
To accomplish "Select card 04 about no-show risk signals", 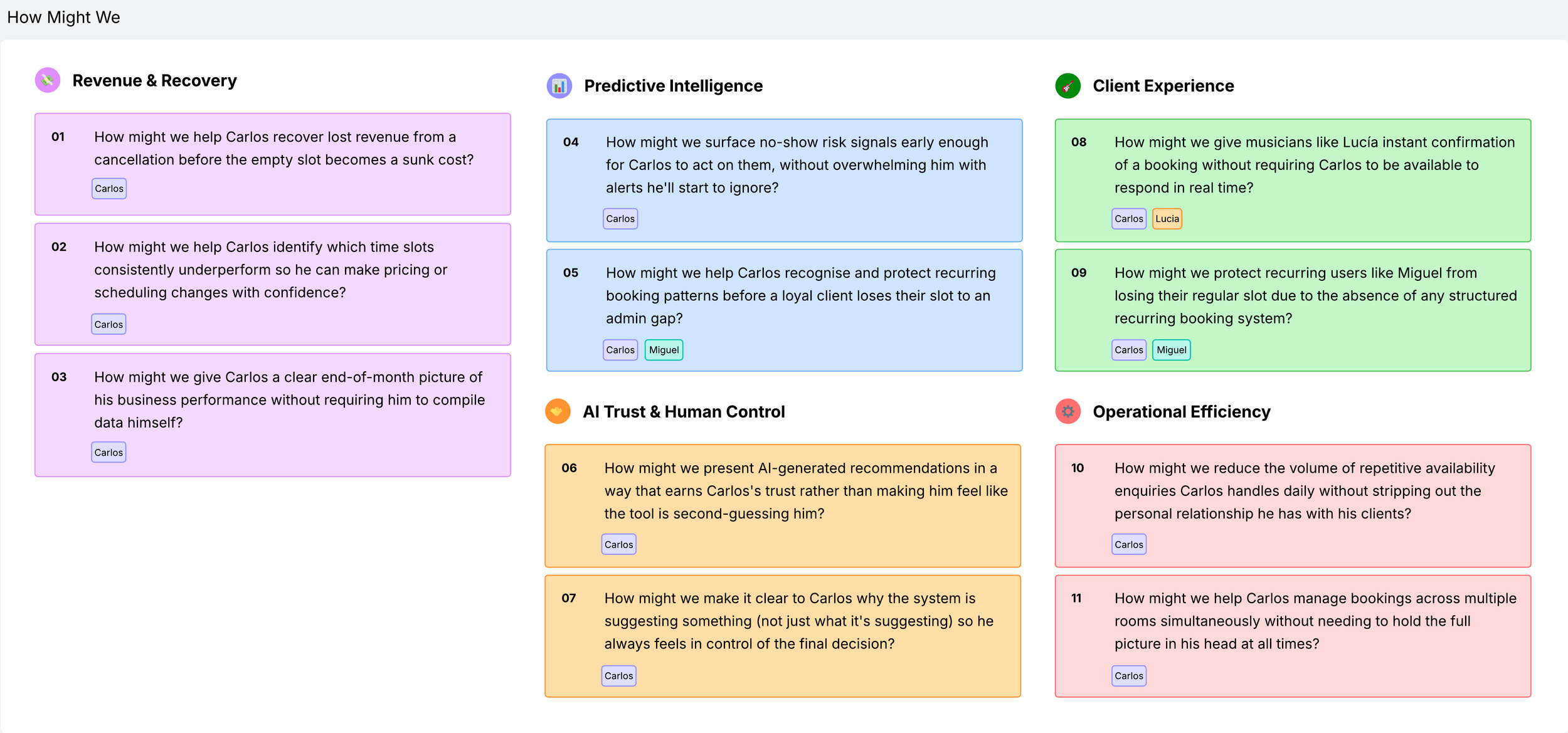I will 785,181.
